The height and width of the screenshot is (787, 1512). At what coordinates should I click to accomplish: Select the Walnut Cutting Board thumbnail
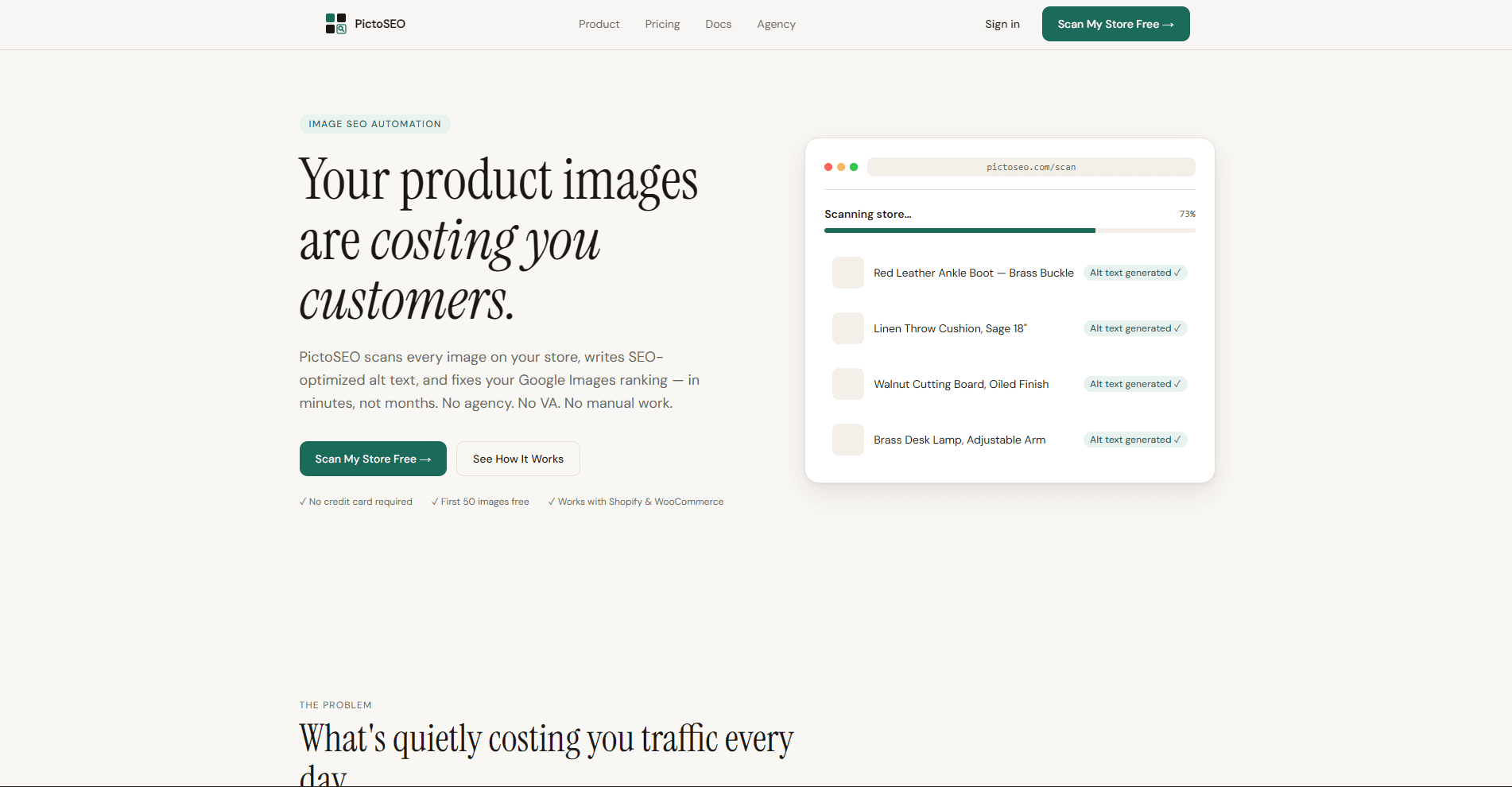coord(848,384)
